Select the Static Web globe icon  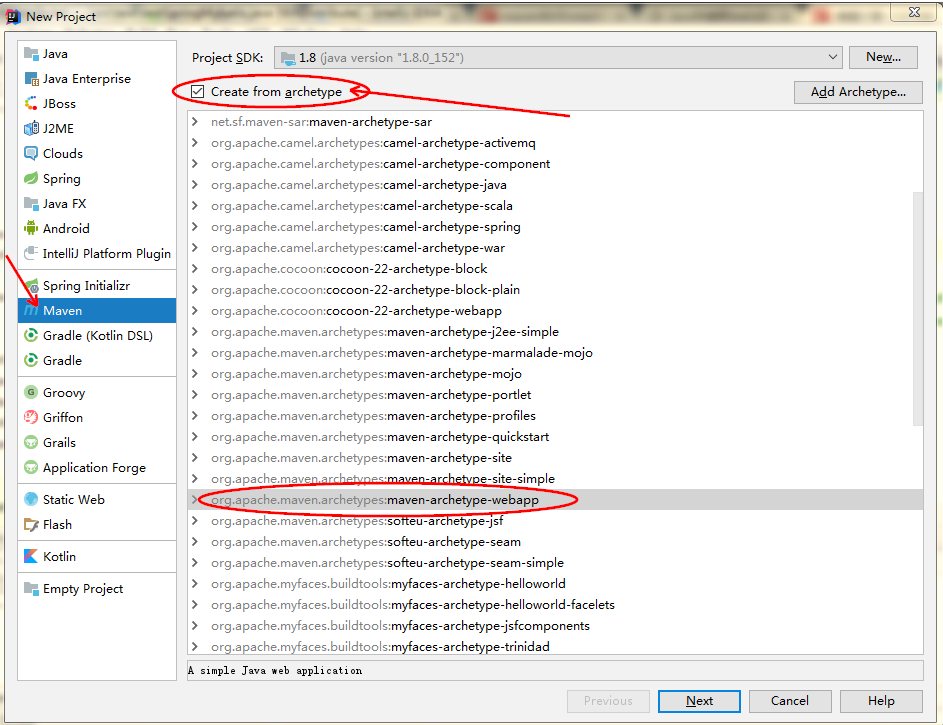click(x=31, y=500)
